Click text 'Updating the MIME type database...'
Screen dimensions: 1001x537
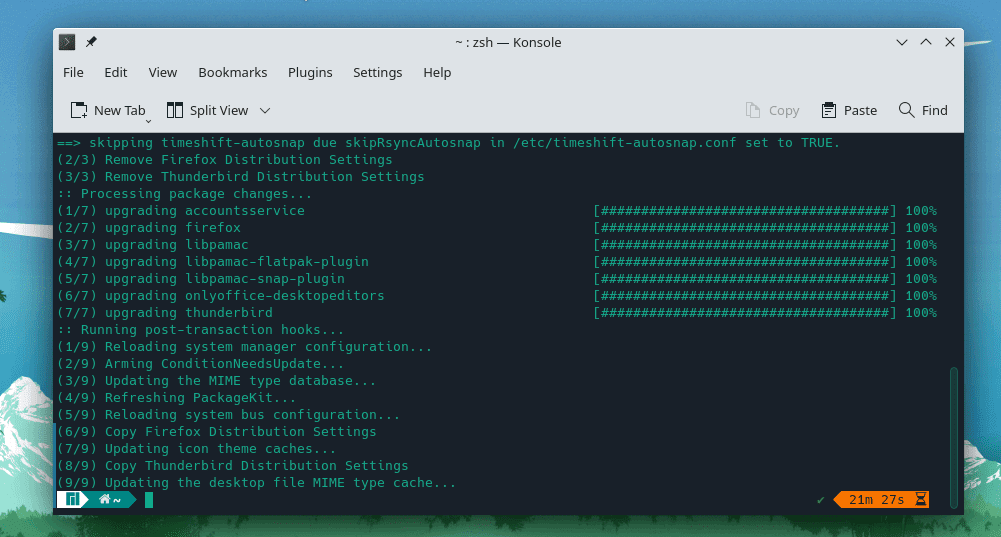point(240,381)
